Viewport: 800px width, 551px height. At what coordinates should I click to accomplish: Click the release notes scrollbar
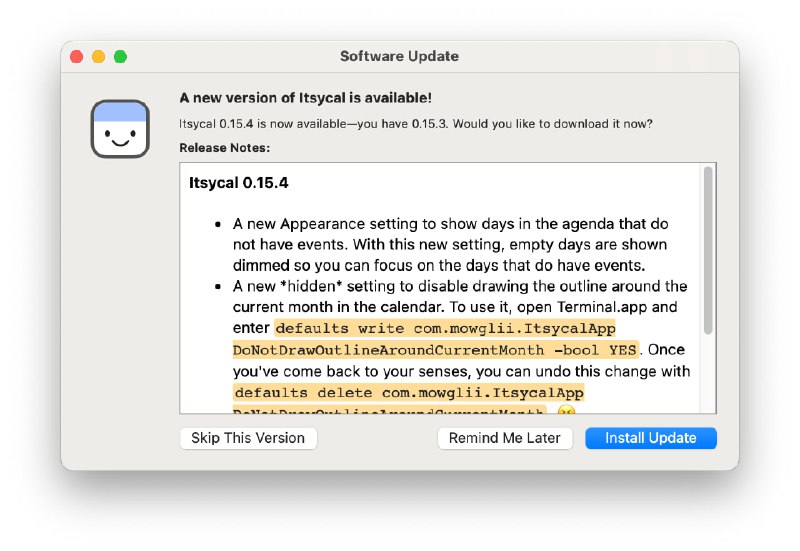pos(708,250)
